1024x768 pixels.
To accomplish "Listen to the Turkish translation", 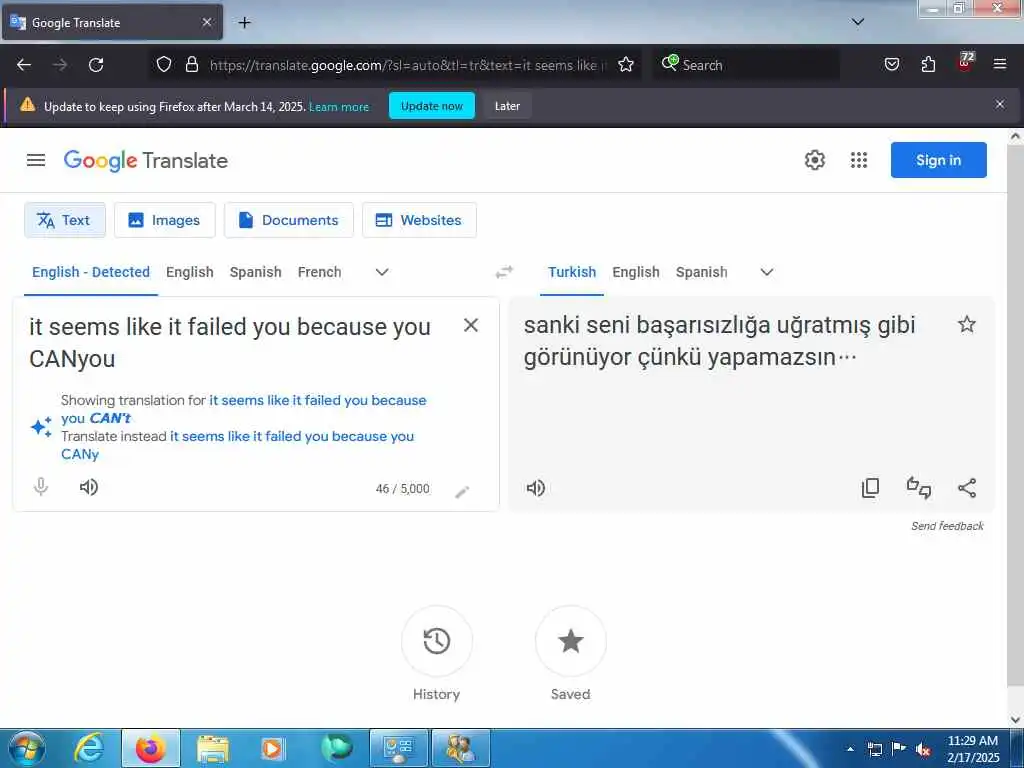I will (x=536, y=488).
